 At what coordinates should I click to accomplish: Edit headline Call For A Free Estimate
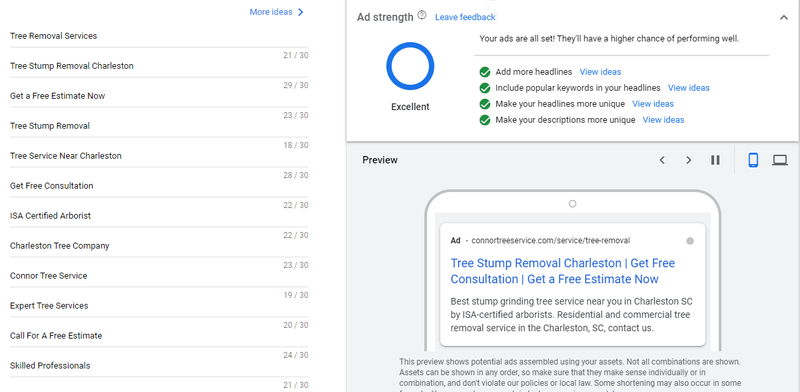pos(159,336)
